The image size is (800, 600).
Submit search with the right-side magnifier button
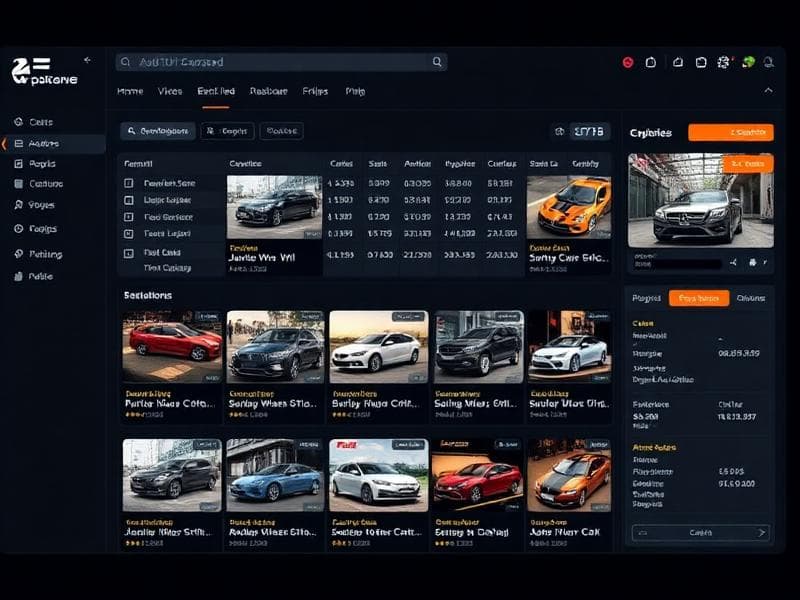[437, 62]
